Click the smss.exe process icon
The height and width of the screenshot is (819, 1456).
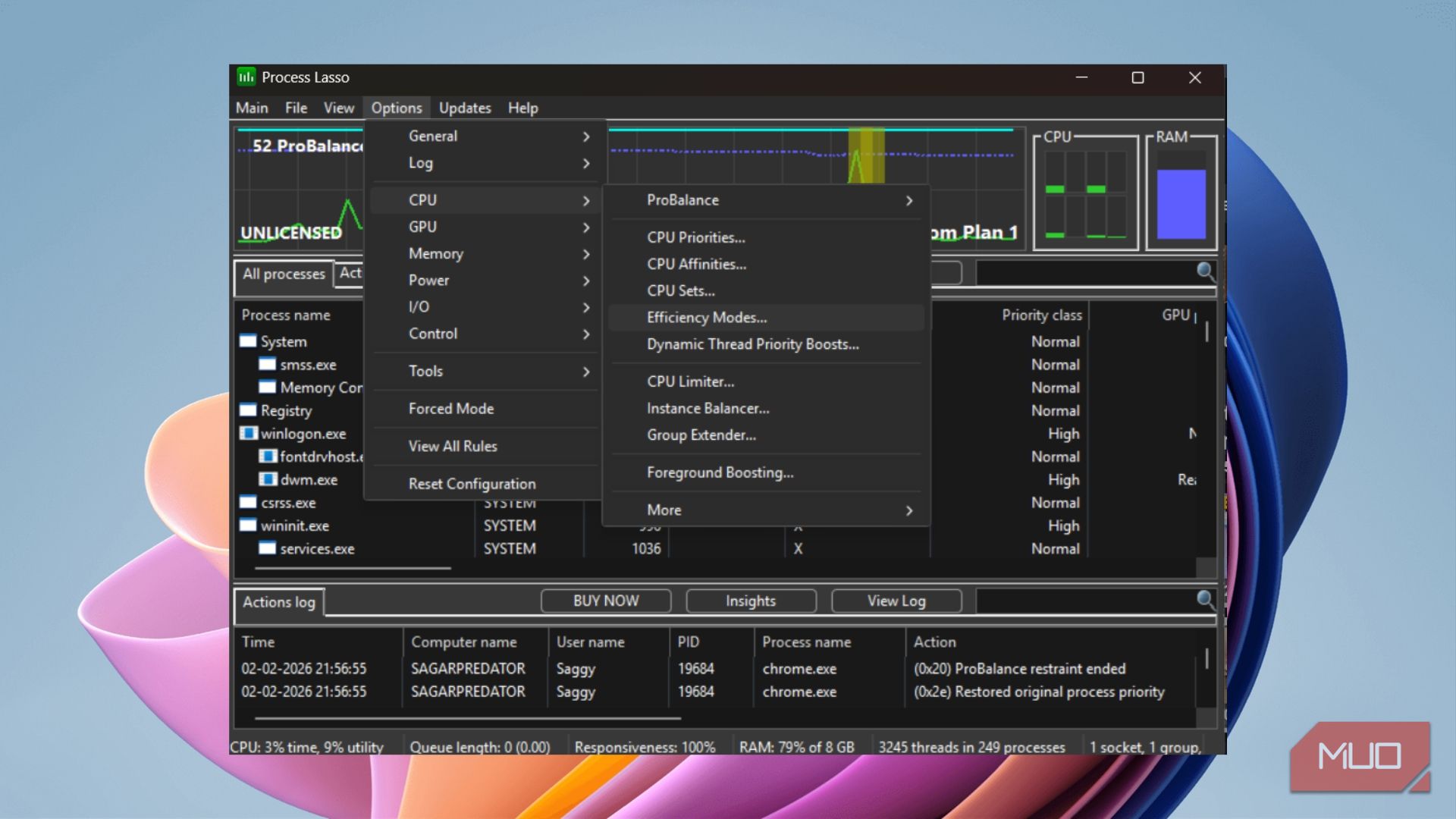point(267,364)
